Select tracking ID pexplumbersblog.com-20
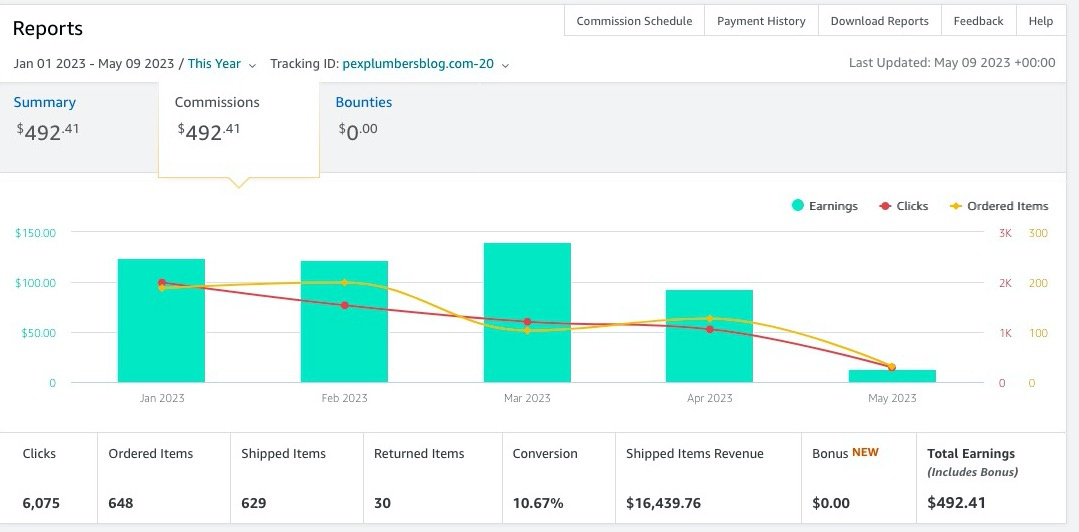 [x=418, y=64]
